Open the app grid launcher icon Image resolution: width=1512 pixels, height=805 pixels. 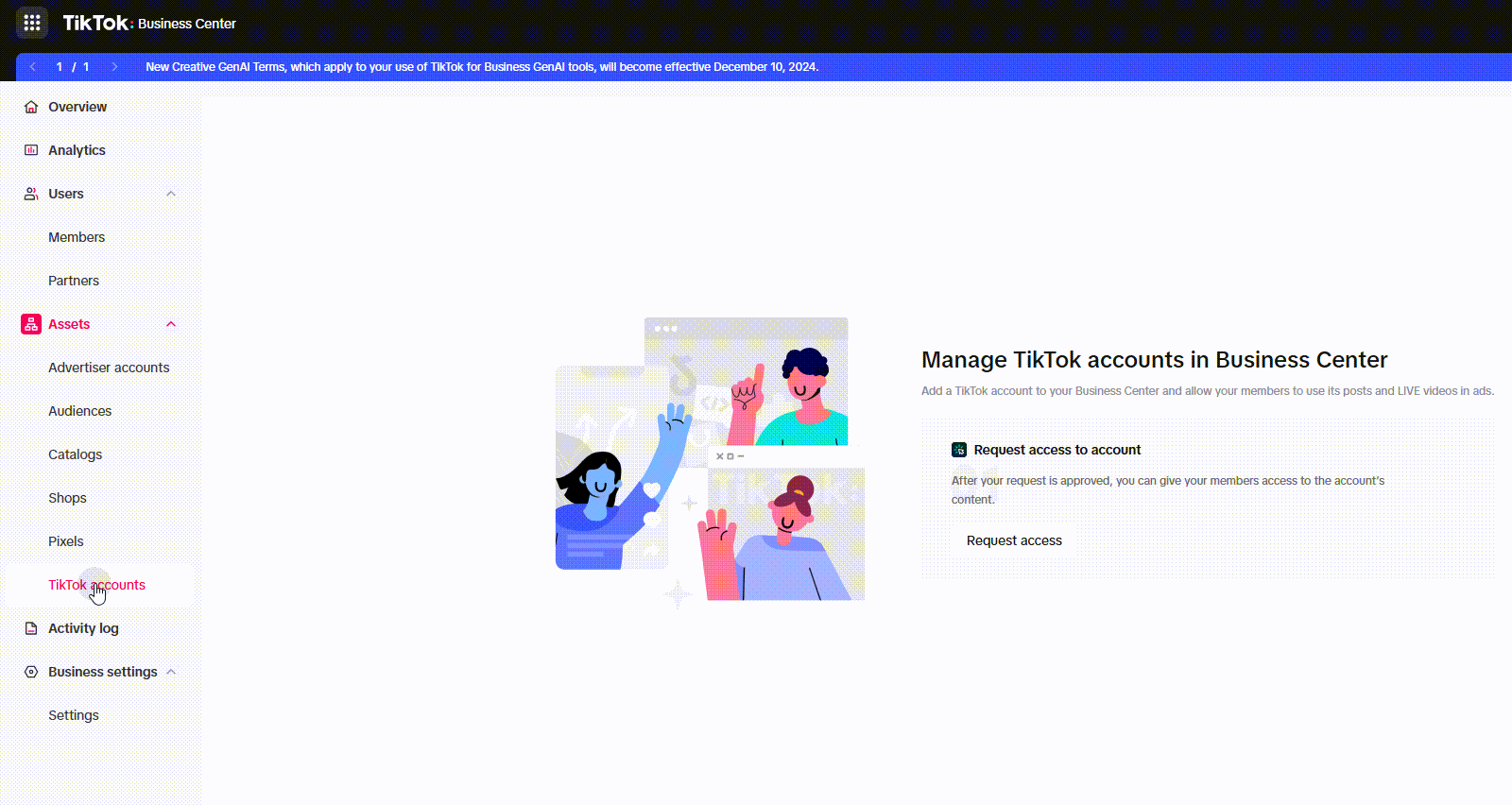pyautogui.click(x=32, y=23)
